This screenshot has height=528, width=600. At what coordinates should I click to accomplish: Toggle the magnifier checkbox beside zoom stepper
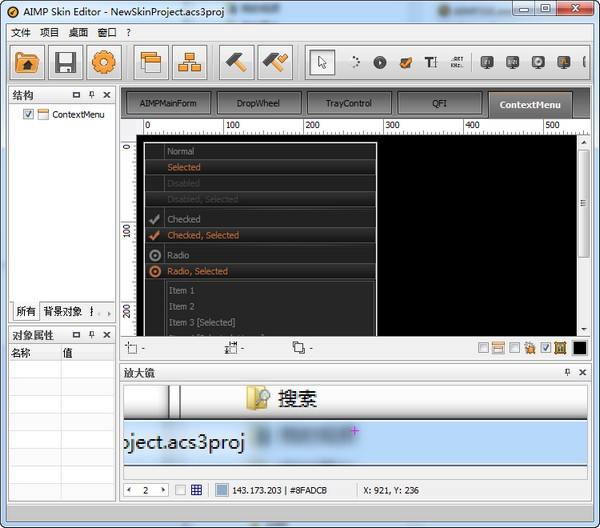point(180,490)
